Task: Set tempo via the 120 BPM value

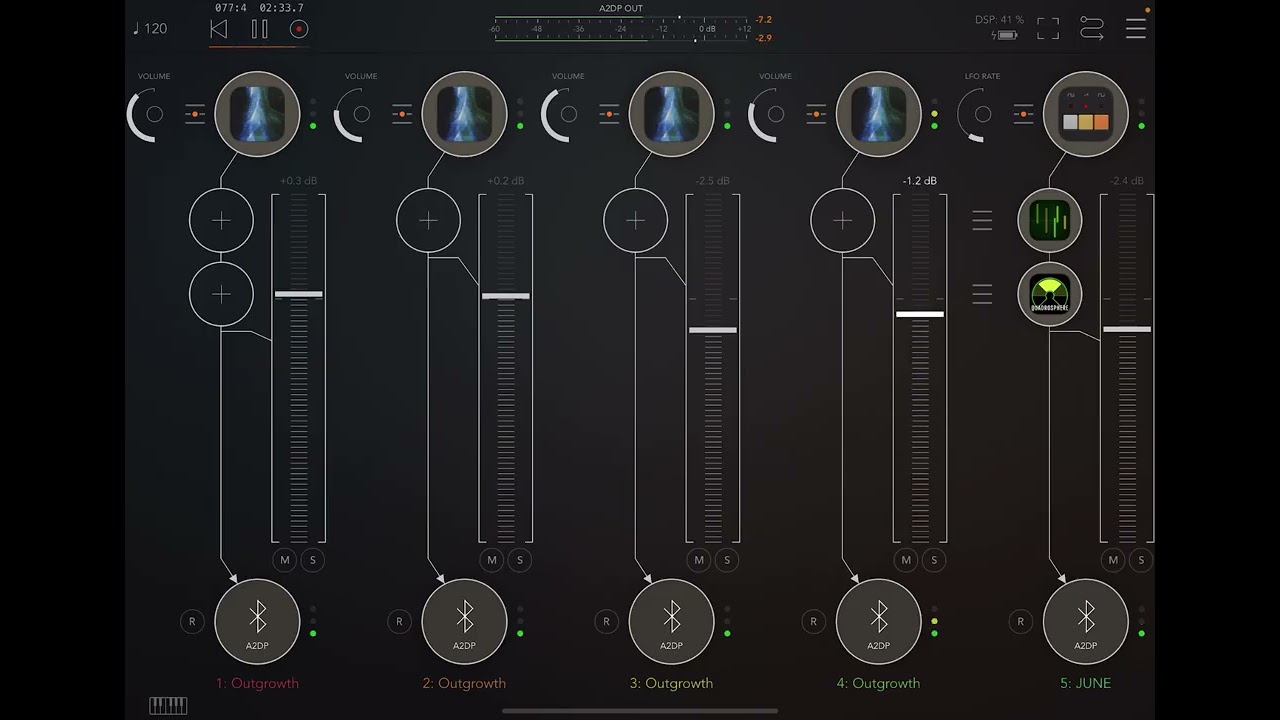Action: click(x=150, y=28)
